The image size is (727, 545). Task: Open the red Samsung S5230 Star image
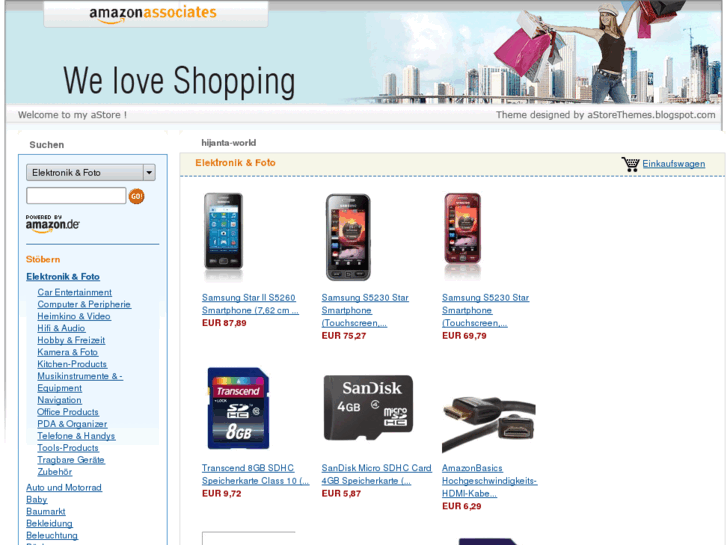[x=463, y=236]
